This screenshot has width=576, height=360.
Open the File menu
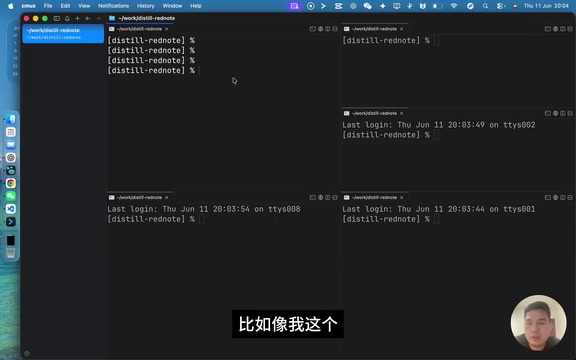pyautogui.click(x=48, y=6)
